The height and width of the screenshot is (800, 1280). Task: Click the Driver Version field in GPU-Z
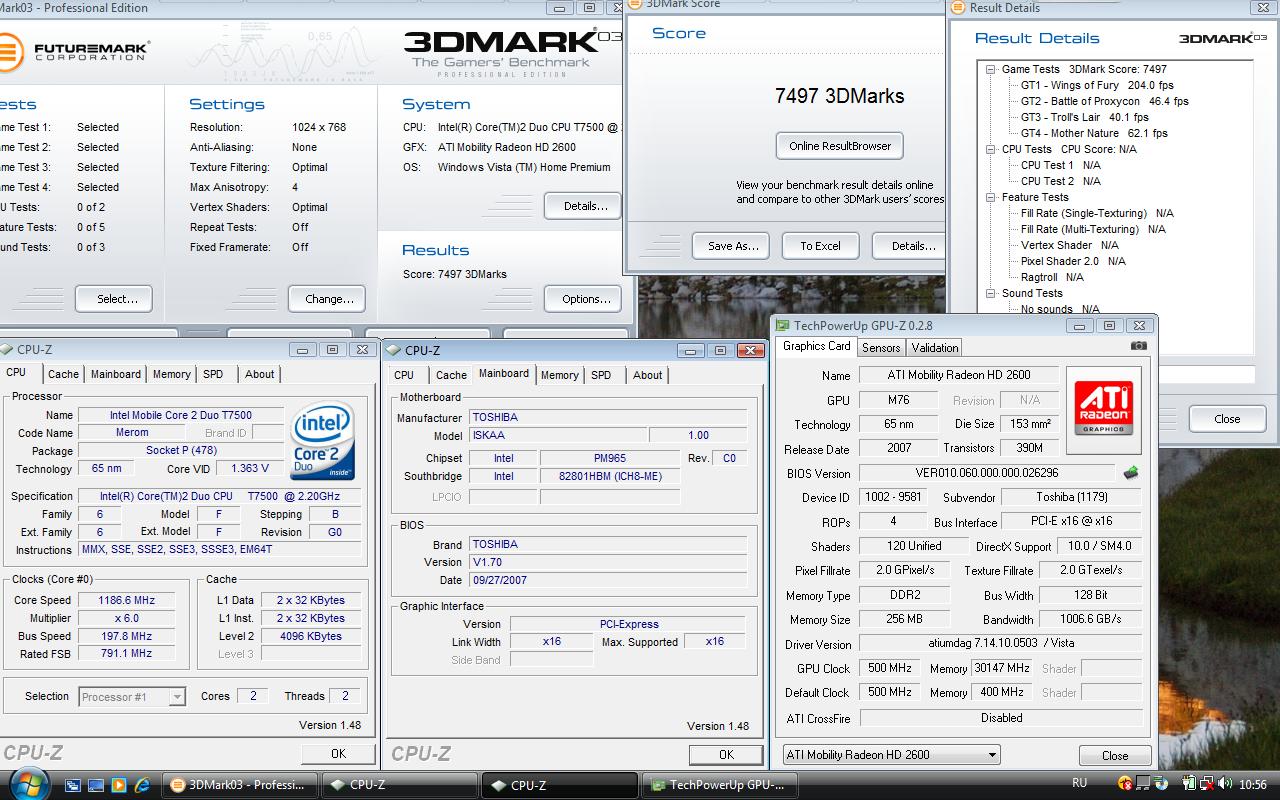pos(1001,644)
